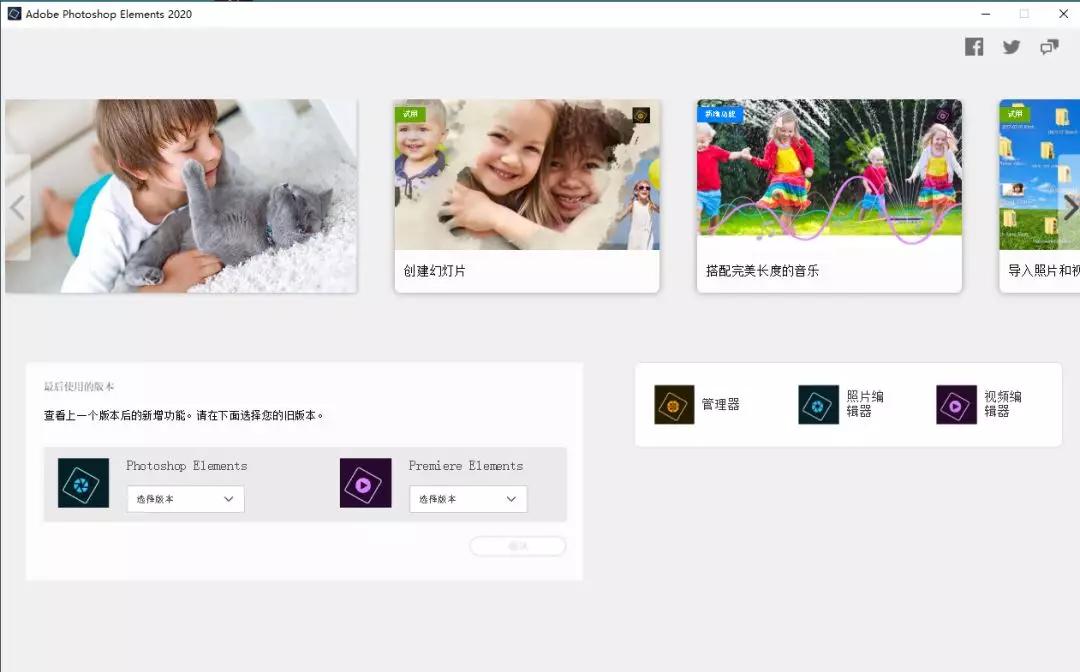Click the Premiere Elements label text
The width and height of the screenshot is (1080, 672).
point(466,466)
